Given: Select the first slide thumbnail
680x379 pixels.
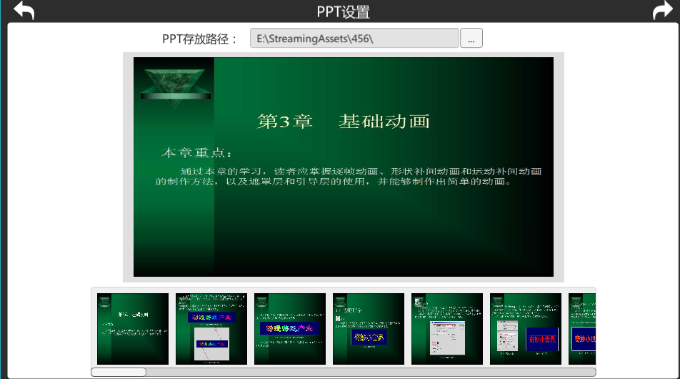Looking at the screenshot, I should click(x=133, y=329).
